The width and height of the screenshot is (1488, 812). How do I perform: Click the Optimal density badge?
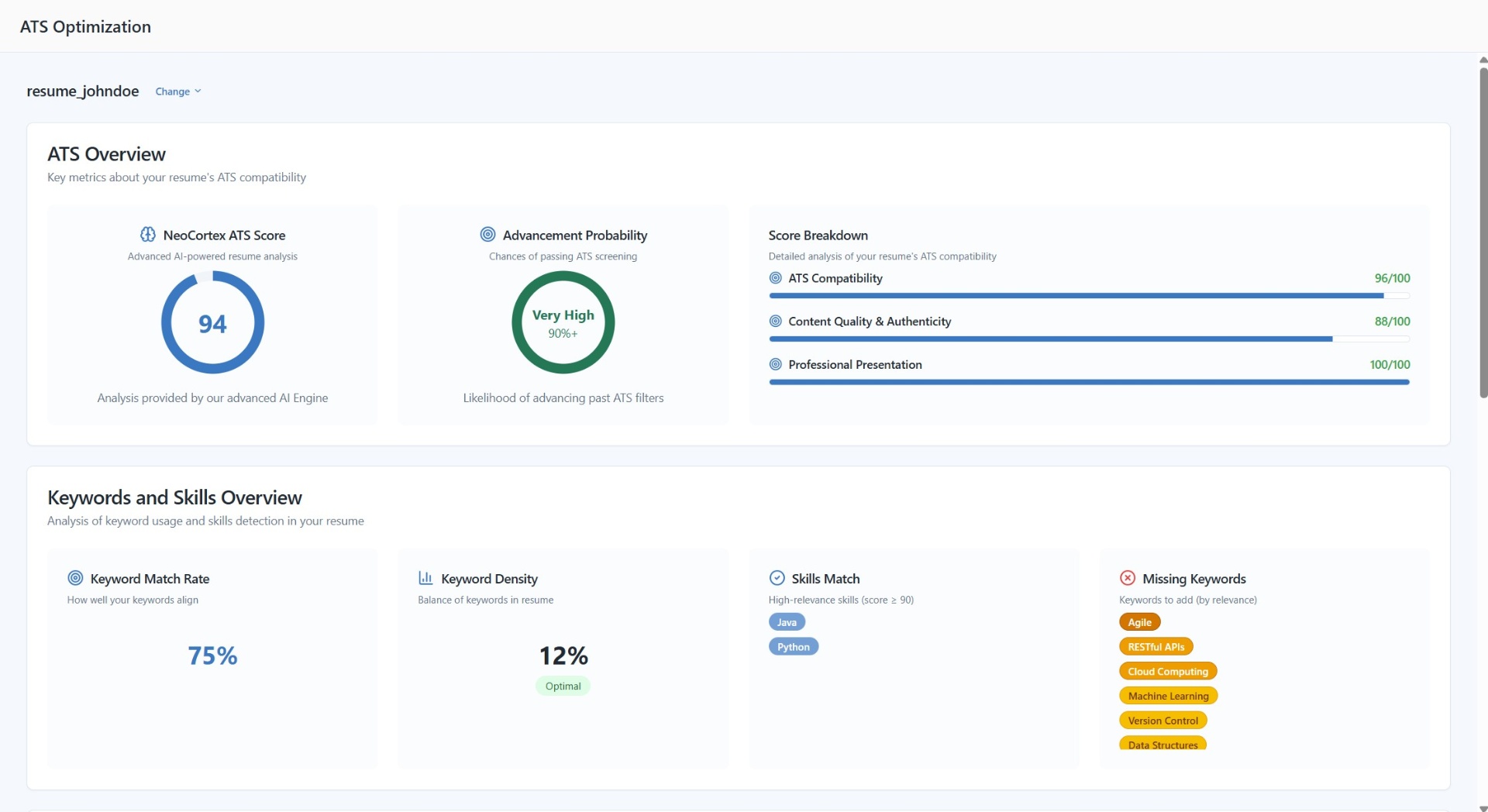click(x=563, y=686)
